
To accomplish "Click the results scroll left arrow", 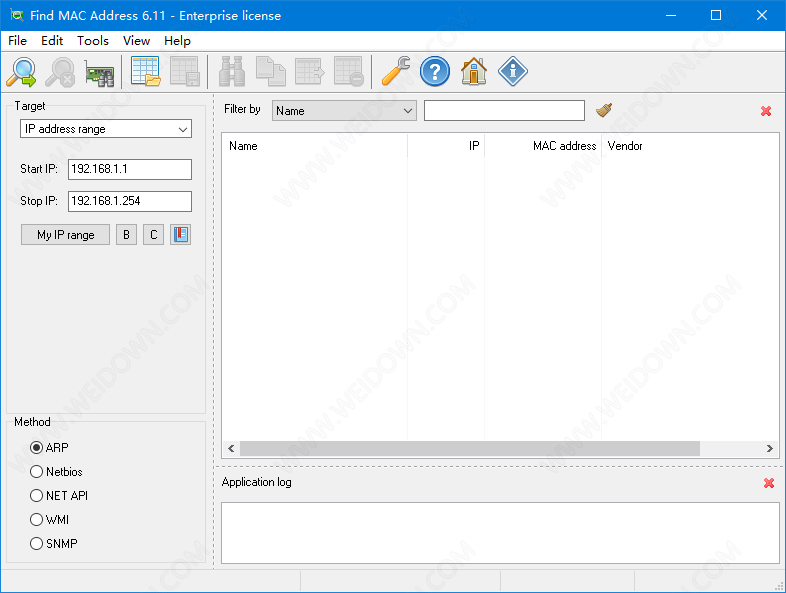I will 231,449.
